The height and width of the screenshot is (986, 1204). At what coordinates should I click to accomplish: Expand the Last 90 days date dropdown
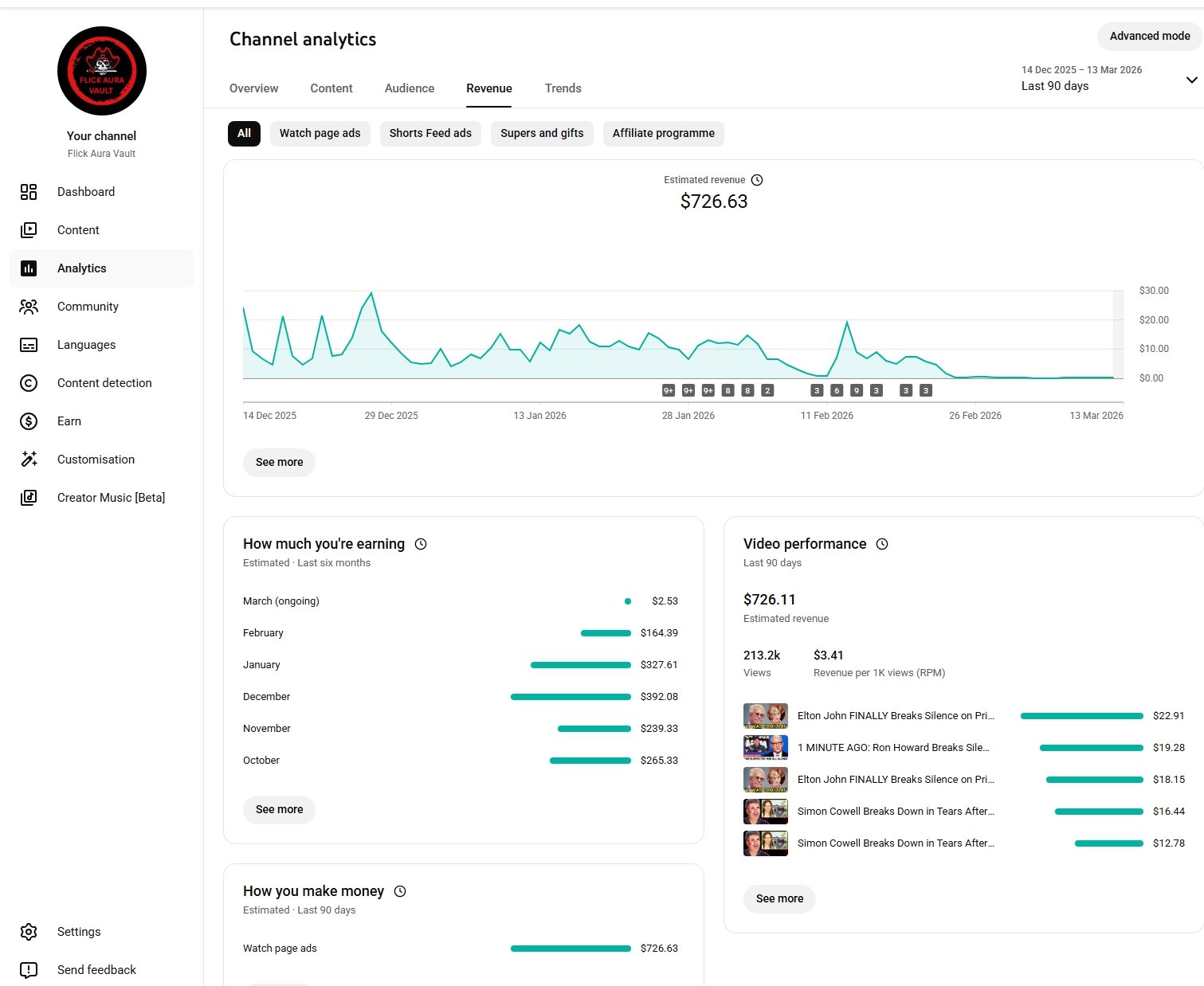[x=1190, y=80]
